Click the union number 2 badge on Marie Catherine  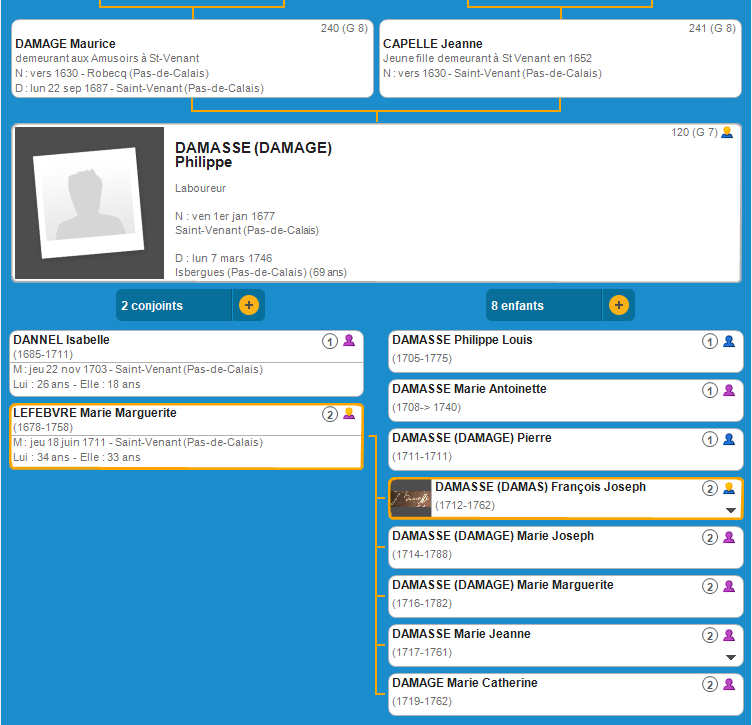(710, 684)
